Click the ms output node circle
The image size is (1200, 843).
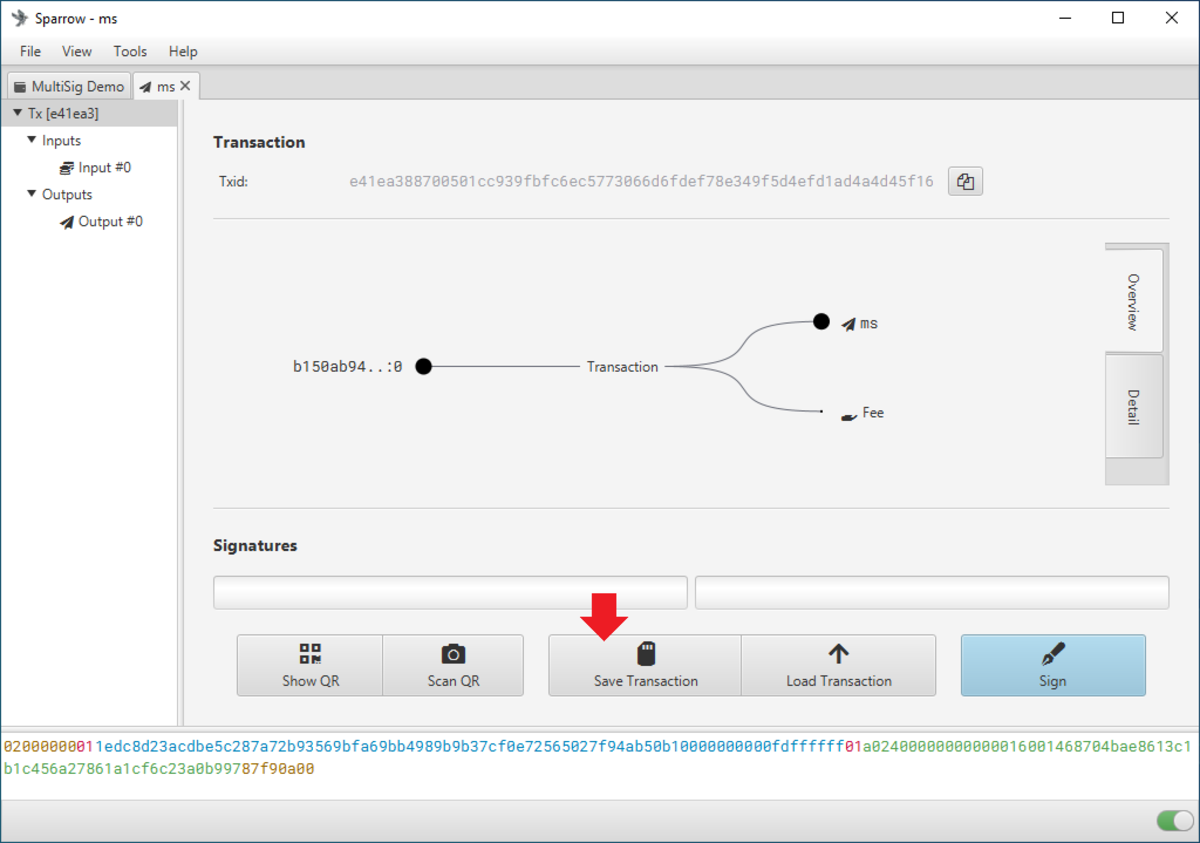[x=821, y=321]
